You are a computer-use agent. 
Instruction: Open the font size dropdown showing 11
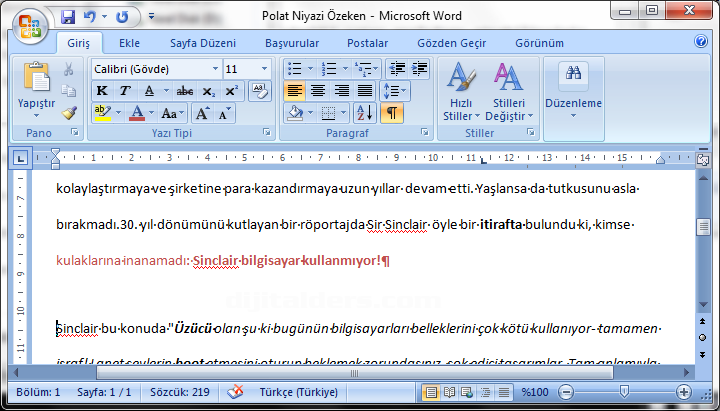point(264,69)
